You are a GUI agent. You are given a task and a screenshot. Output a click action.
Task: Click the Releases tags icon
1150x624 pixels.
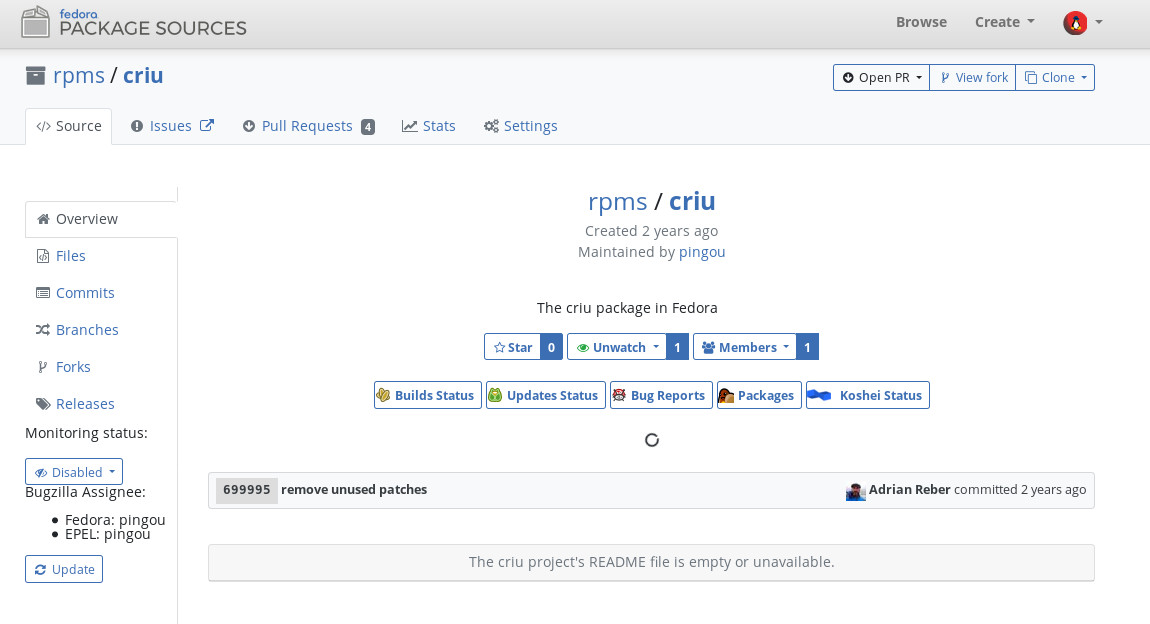pyautogui.click(x=43, y=404)
